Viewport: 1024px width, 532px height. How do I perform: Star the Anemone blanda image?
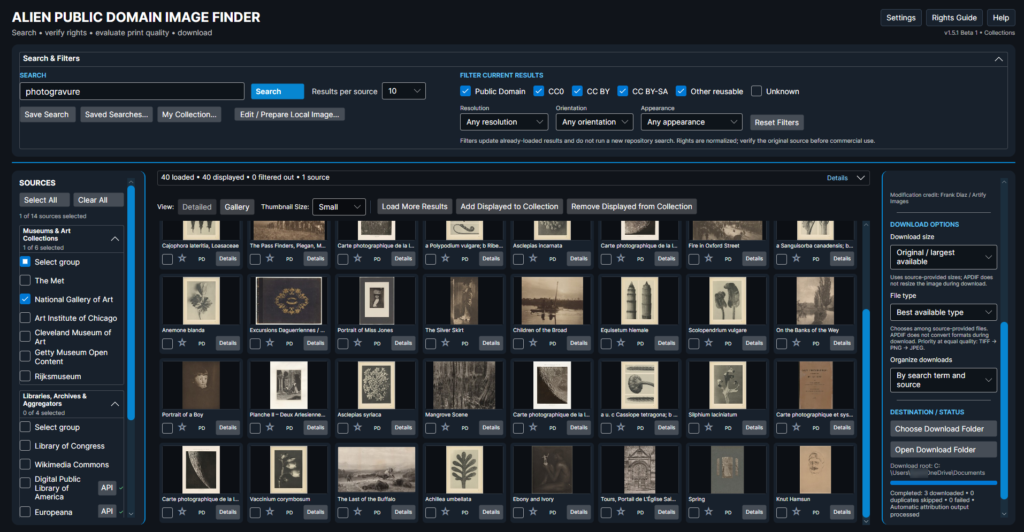tap(182, 343)
